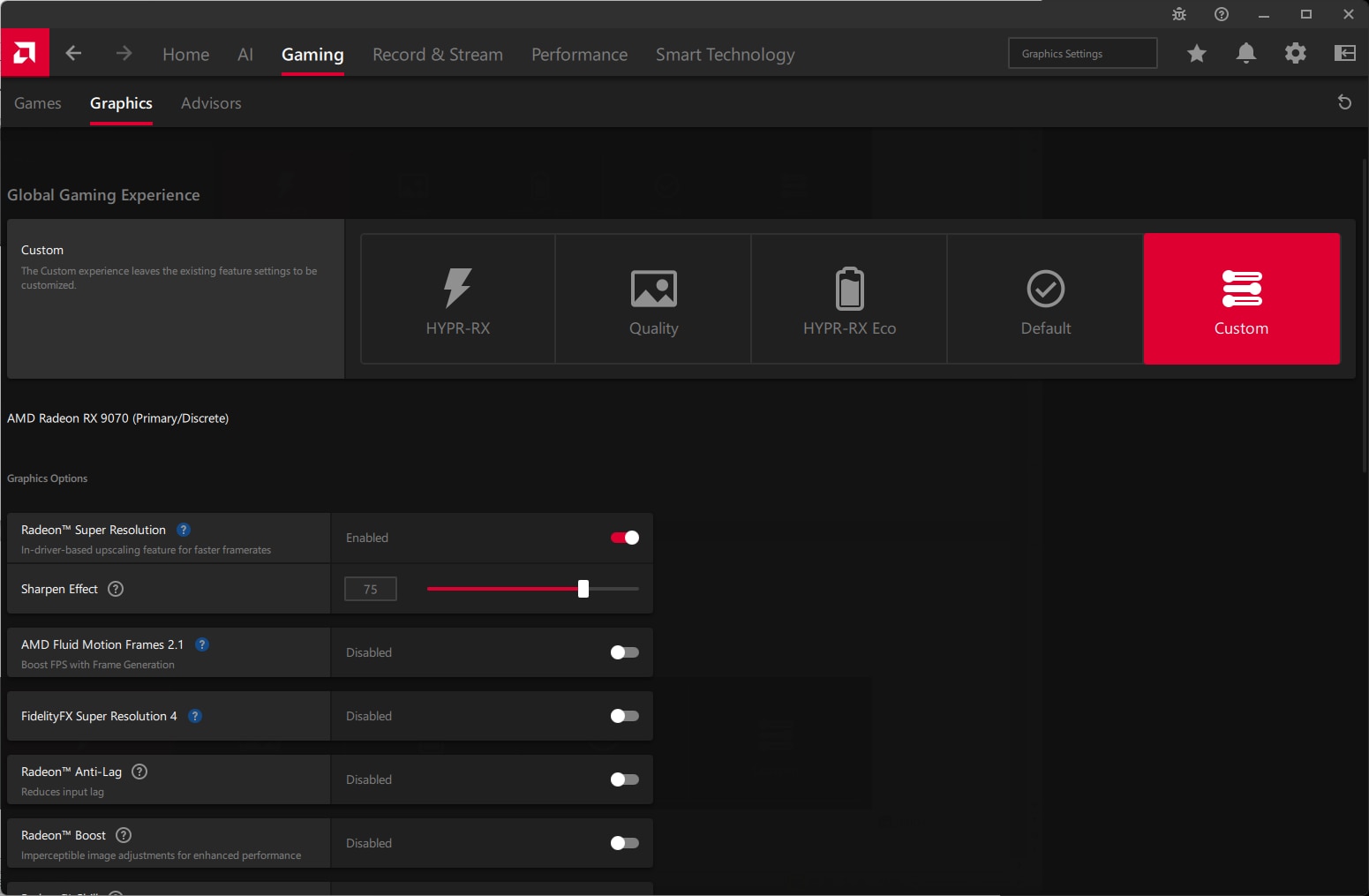Image resolution: width=1369 pixels, height=896 pixels.
Task: Open the Home tab
Action: coord(186,54)
